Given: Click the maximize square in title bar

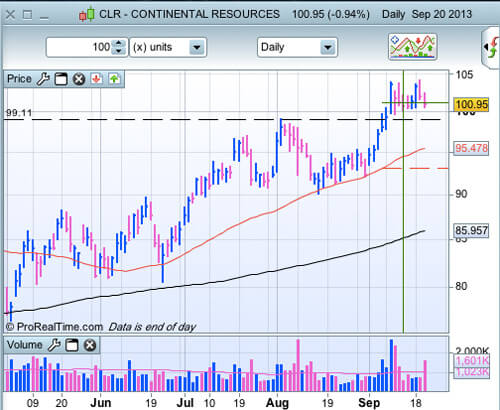Looking at the screenshot, I should pos(27,15).
